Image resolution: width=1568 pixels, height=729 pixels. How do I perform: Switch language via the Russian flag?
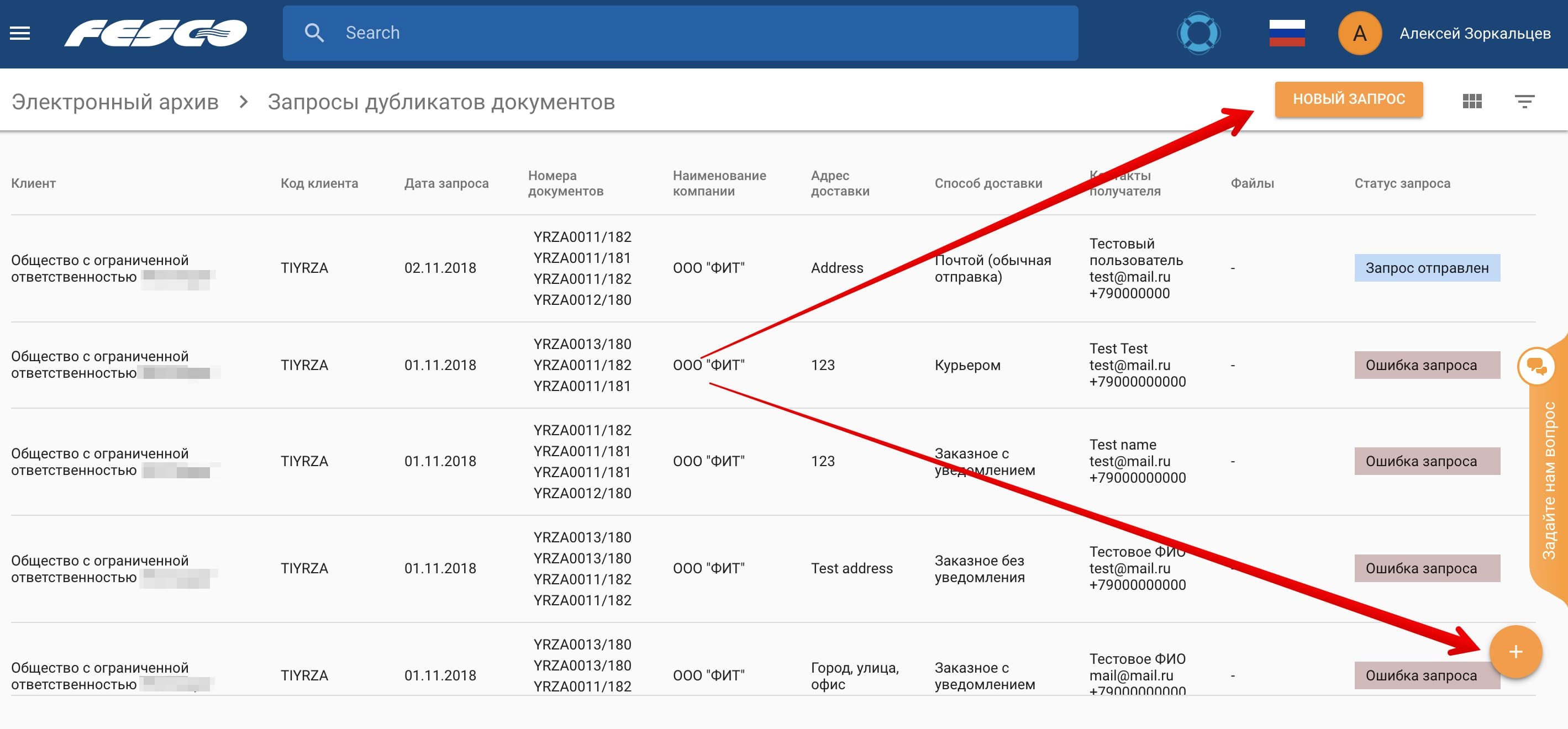(1287, 33)
